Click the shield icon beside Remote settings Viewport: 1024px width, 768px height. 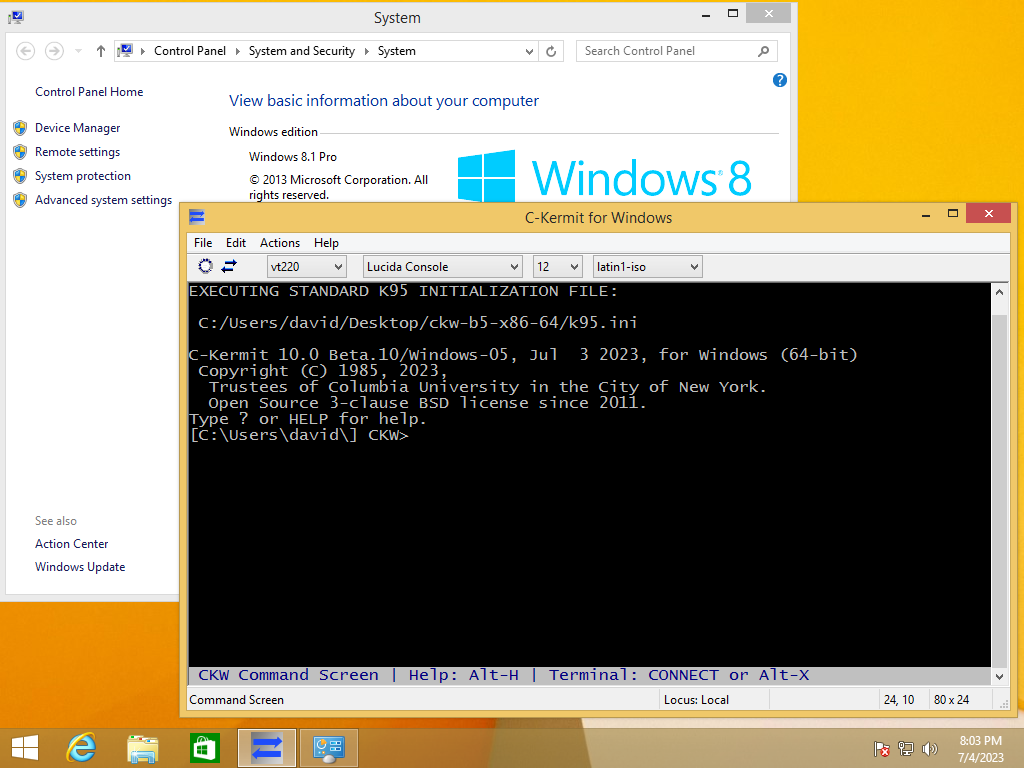pos(20,152)
